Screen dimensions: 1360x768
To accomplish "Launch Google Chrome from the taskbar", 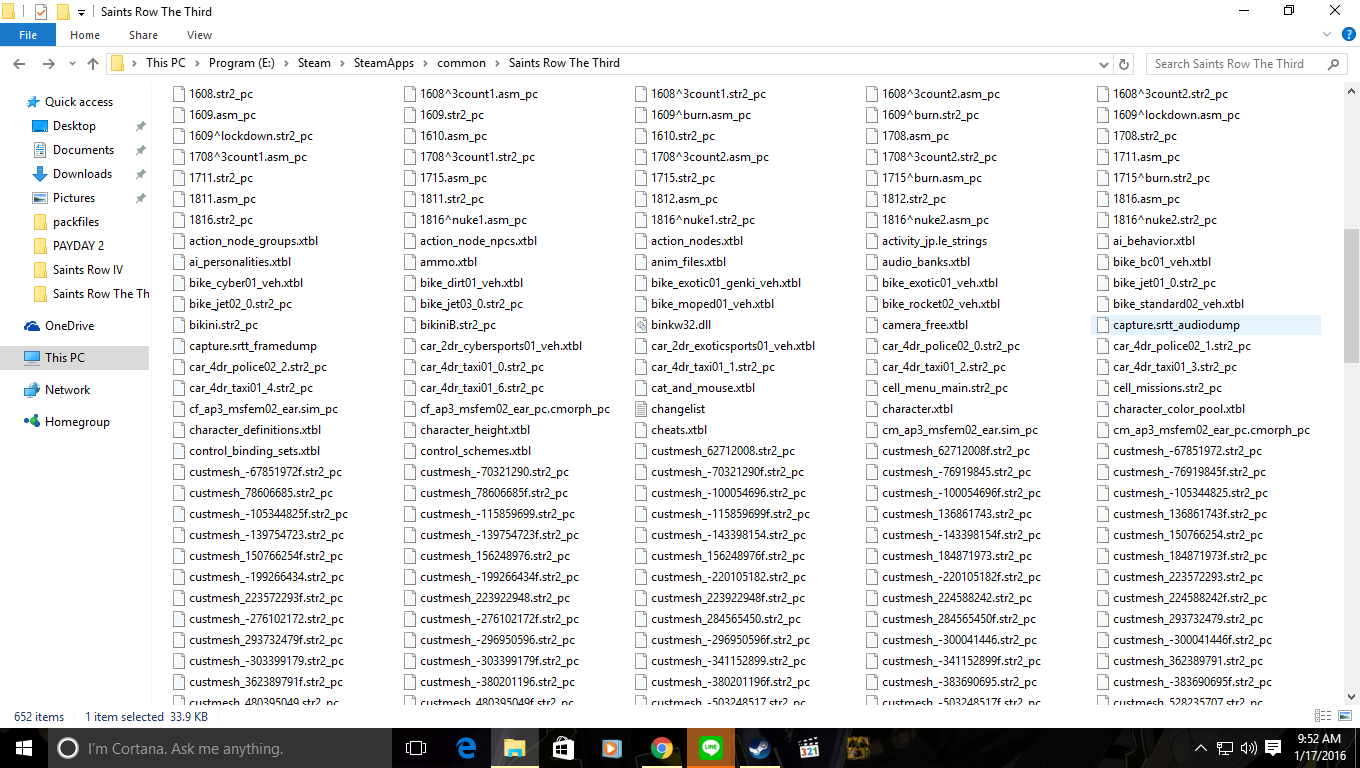I will tap(661, 748).
